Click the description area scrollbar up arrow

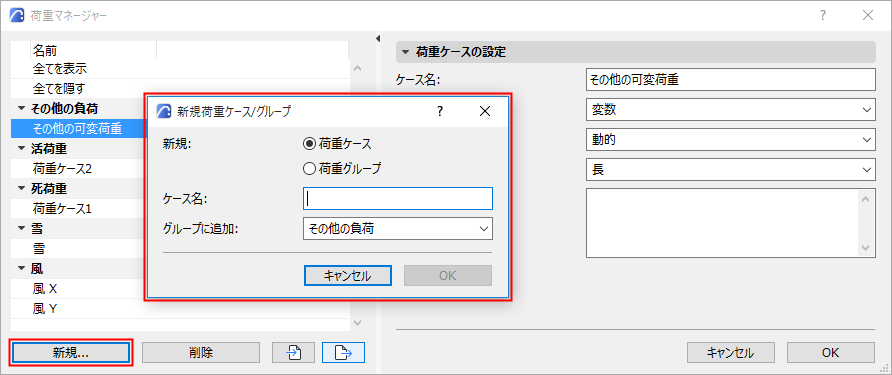pos(866,199)
